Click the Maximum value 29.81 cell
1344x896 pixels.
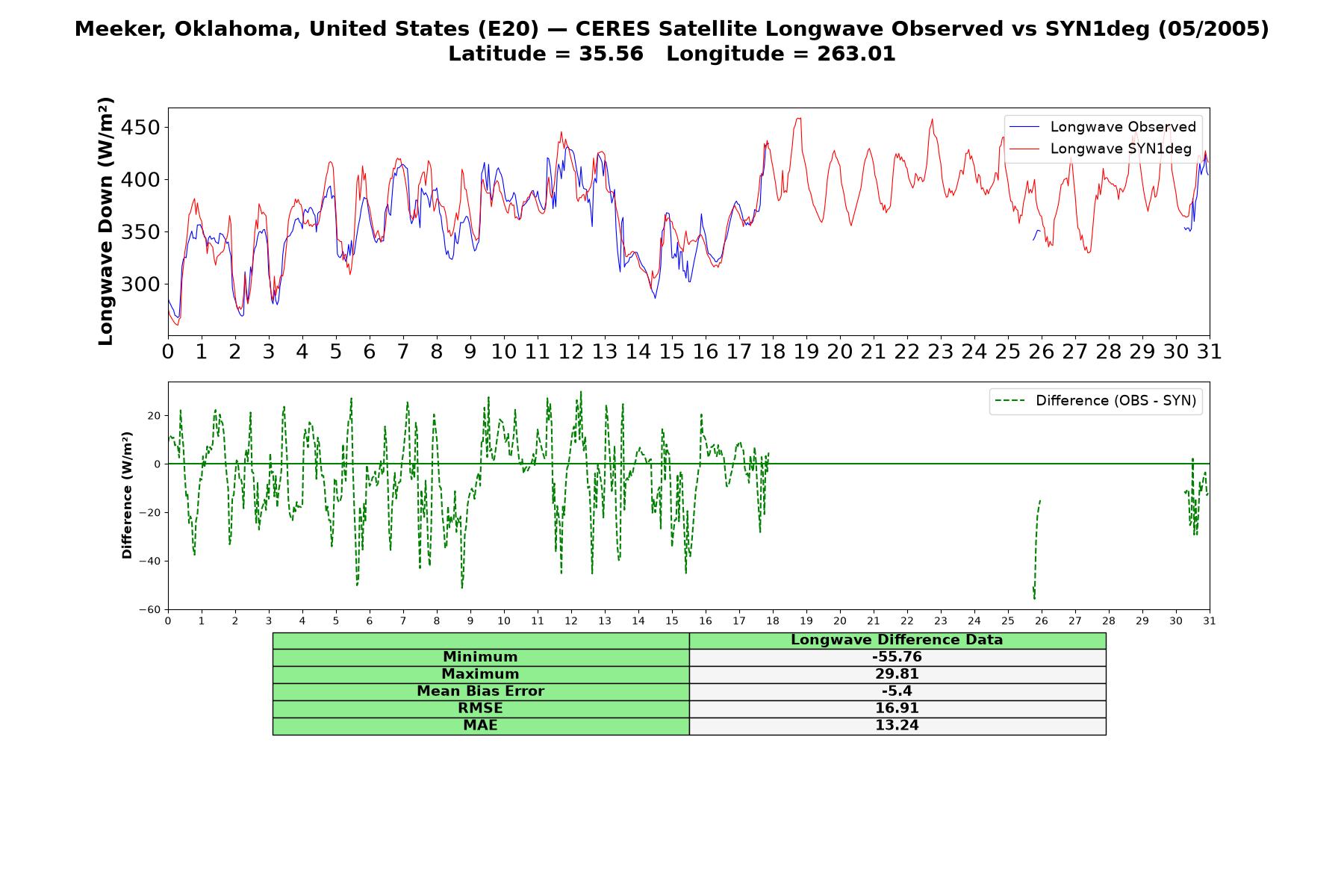pyautogui.click(x=897, y=674)
